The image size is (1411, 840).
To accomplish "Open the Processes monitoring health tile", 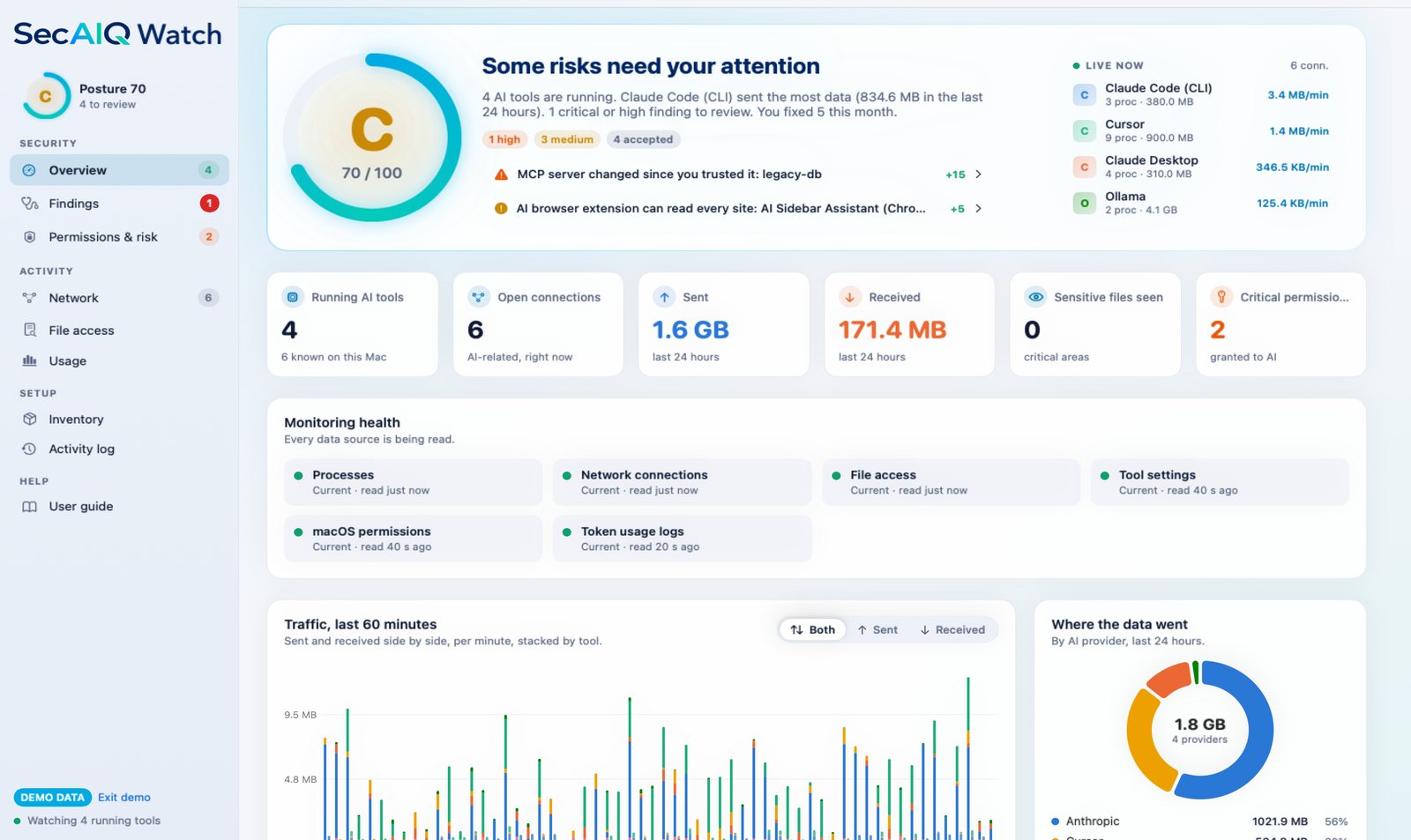I will (413, 482).
